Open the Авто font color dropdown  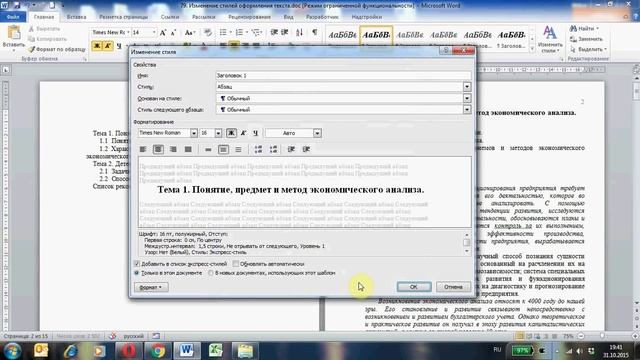coord(317,133)
